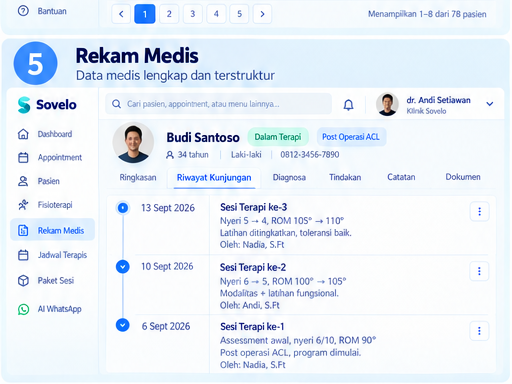
Task: Click 'Latihan ditingkatkan, toleransi baik.' note
Action: pos(286,233)
